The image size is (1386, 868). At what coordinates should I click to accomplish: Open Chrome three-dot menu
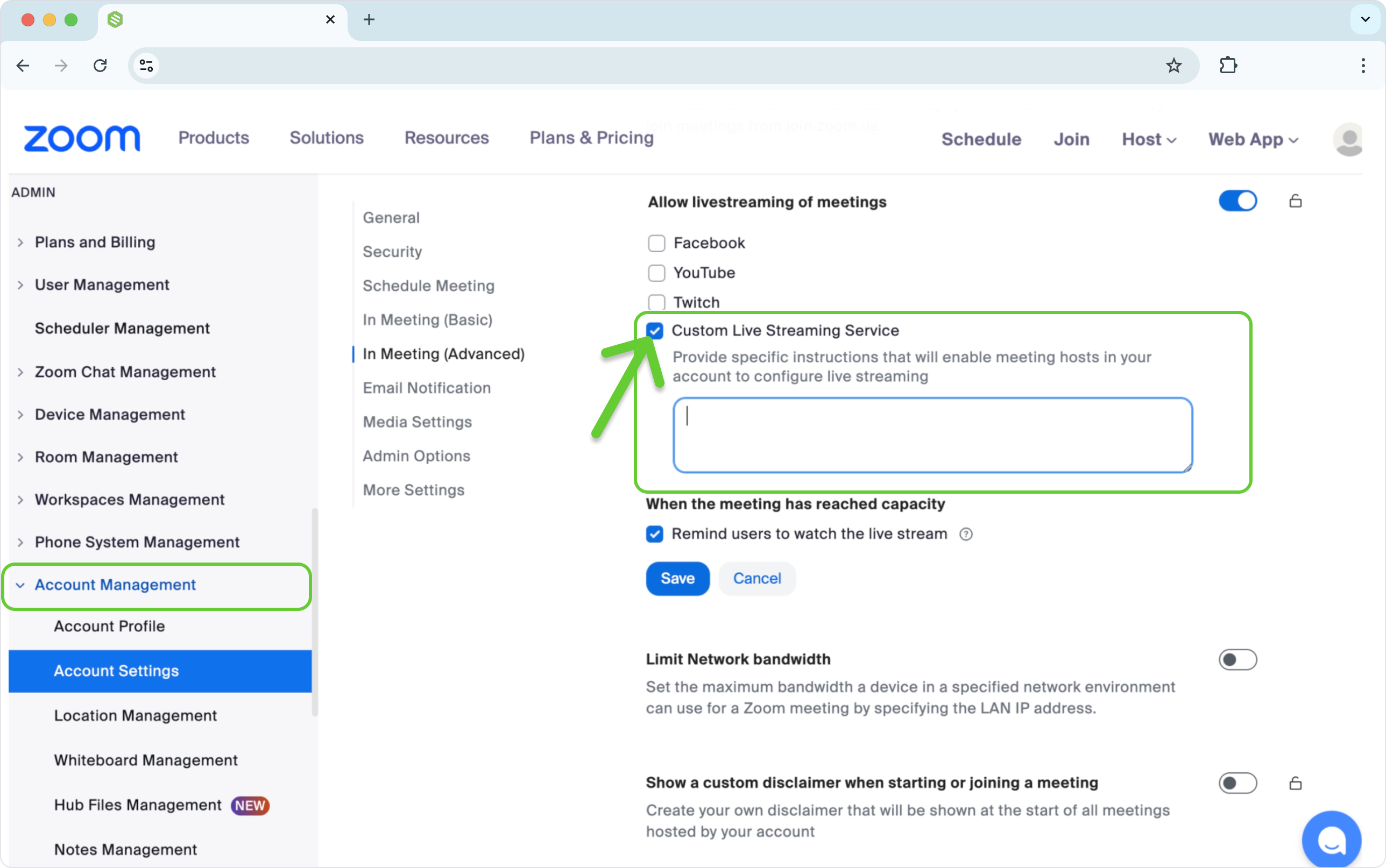click(1363, 66)
